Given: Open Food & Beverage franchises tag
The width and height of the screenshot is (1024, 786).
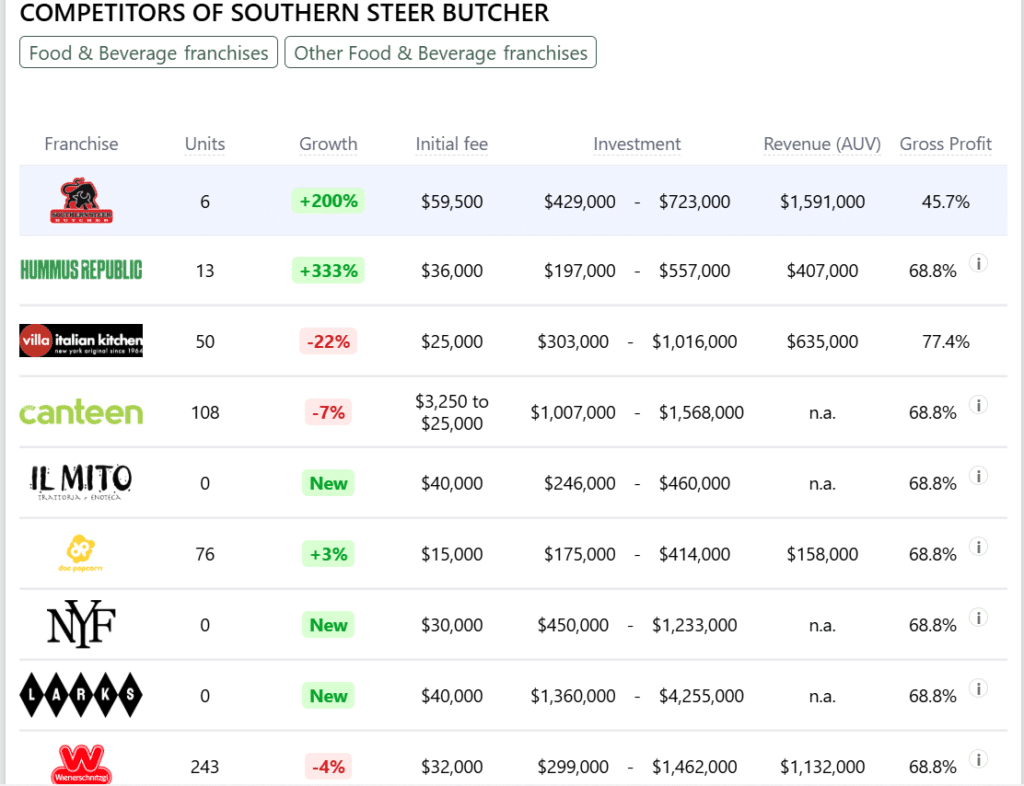Looking at the screenshot, I should pos(149,53).
